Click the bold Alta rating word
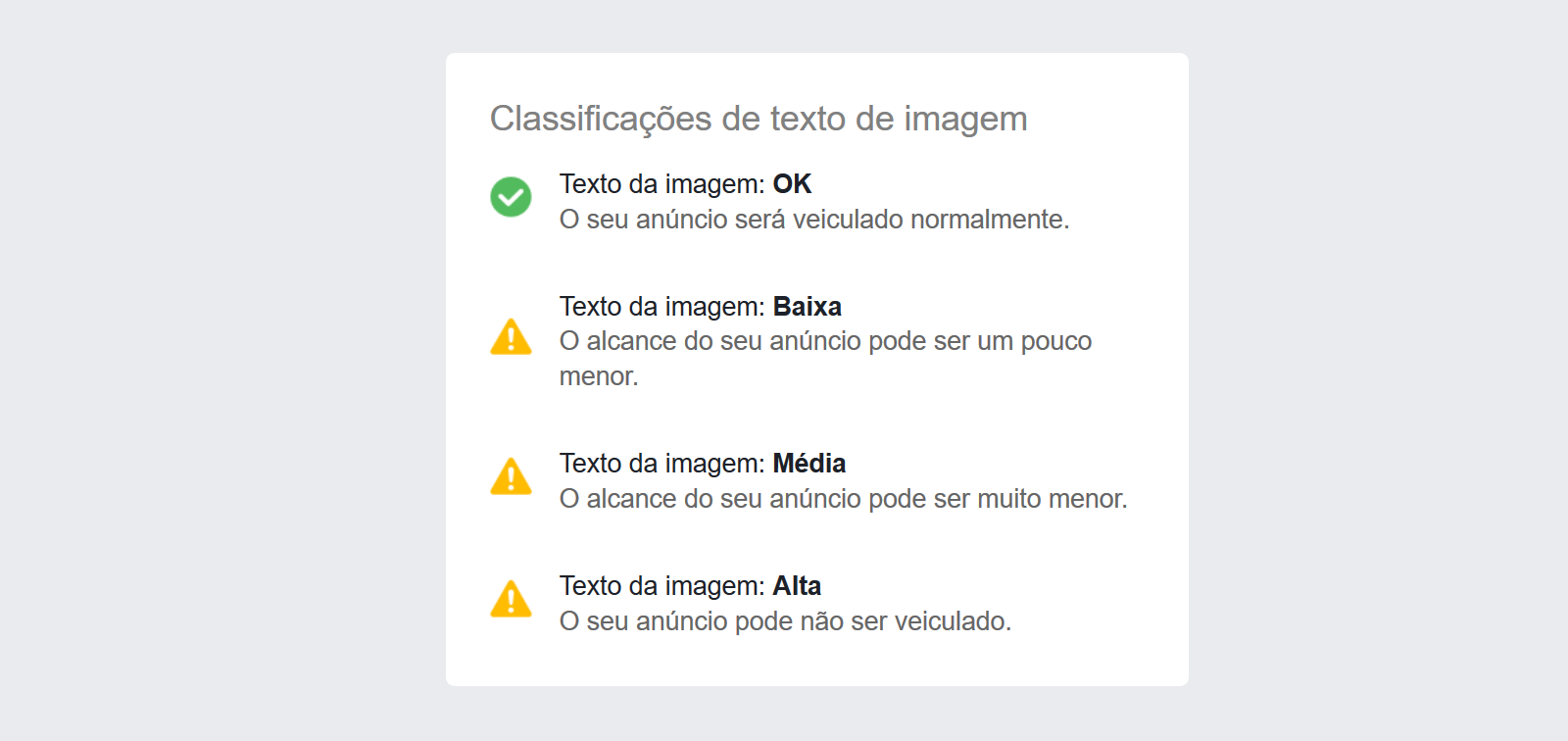This screenshot has height=741, width=1568. coord(797,586)
